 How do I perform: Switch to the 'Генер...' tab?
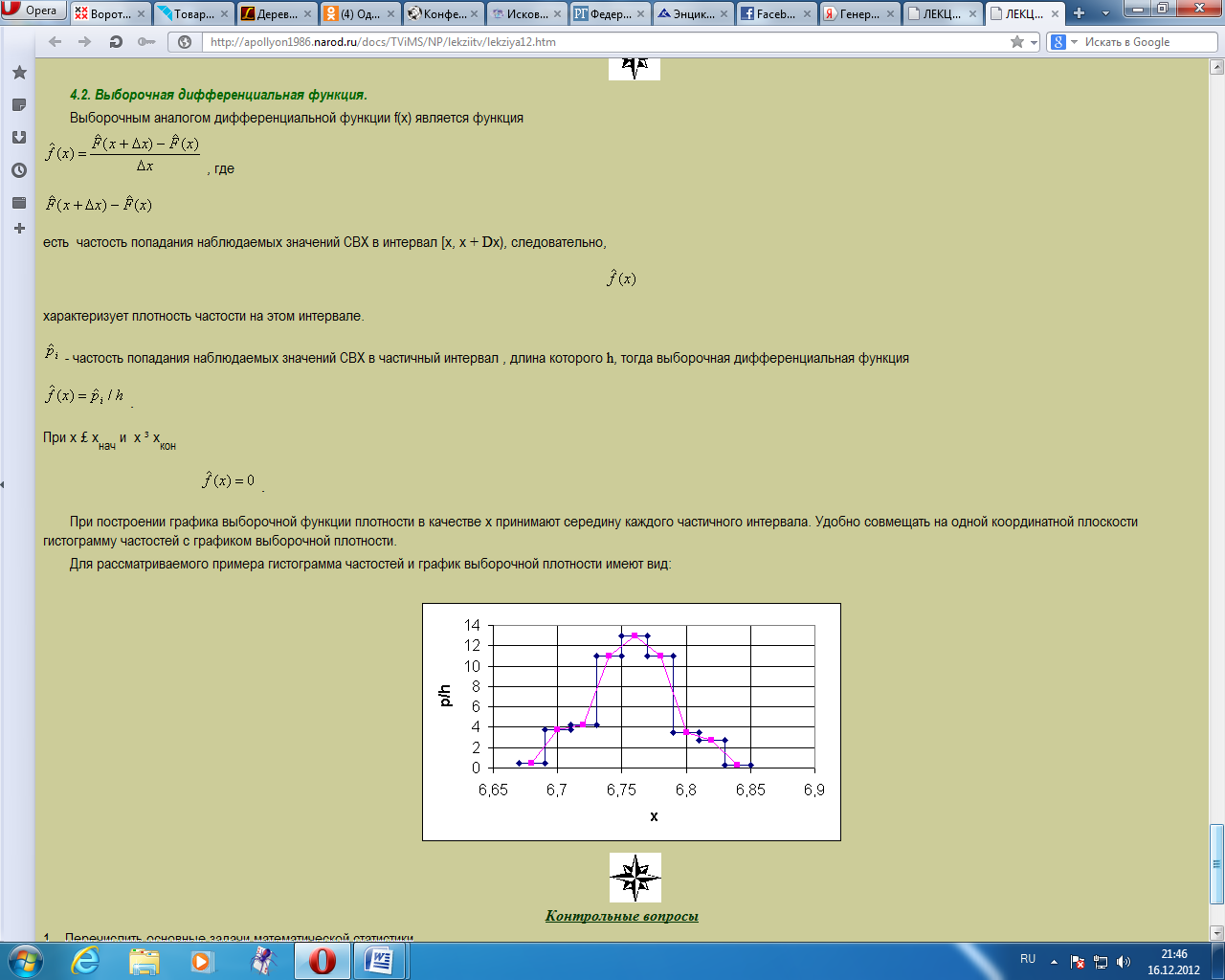point(859,14)
